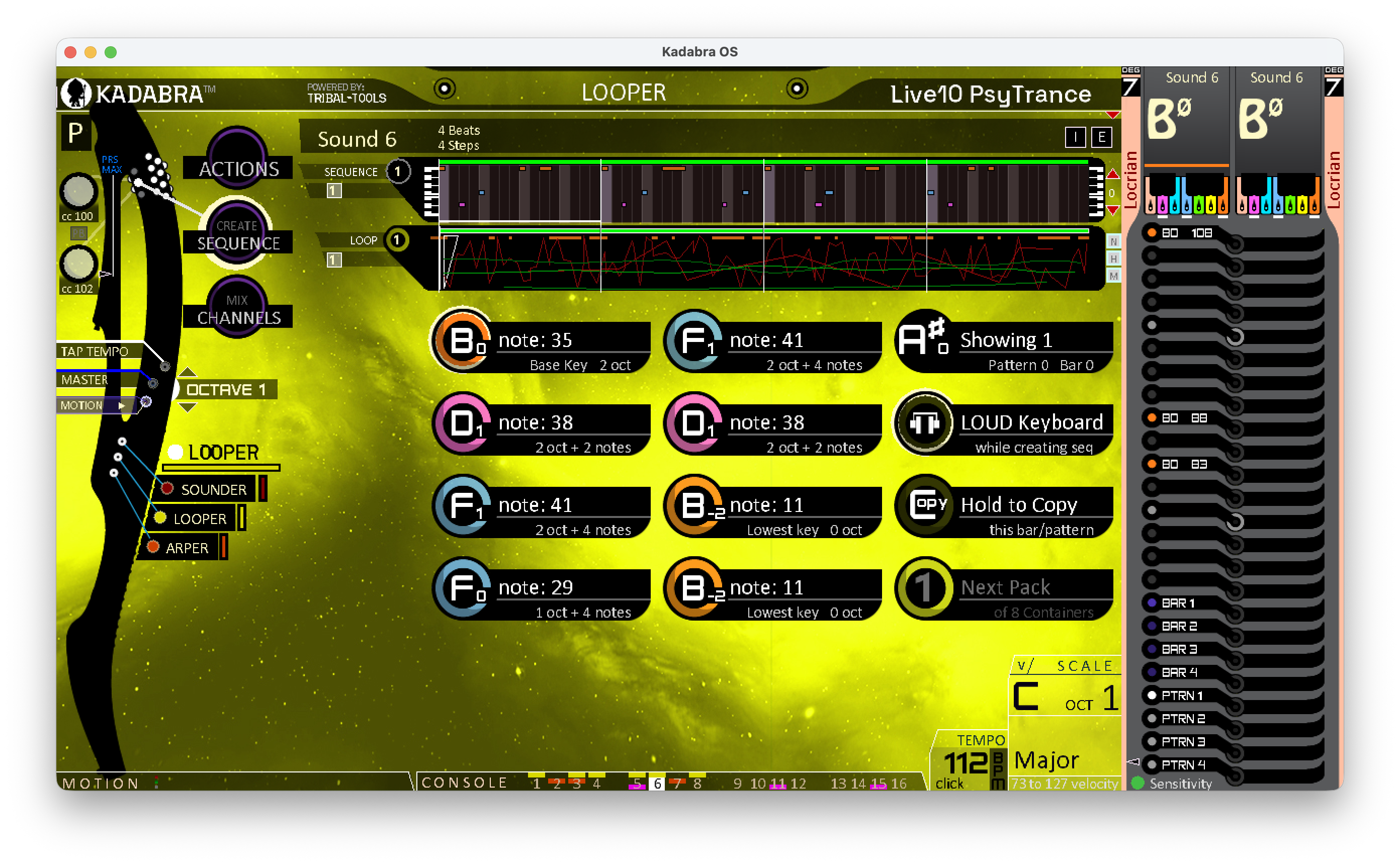Select console channel 1
The image size is (1400, 865).
click(x=537, y=783)
